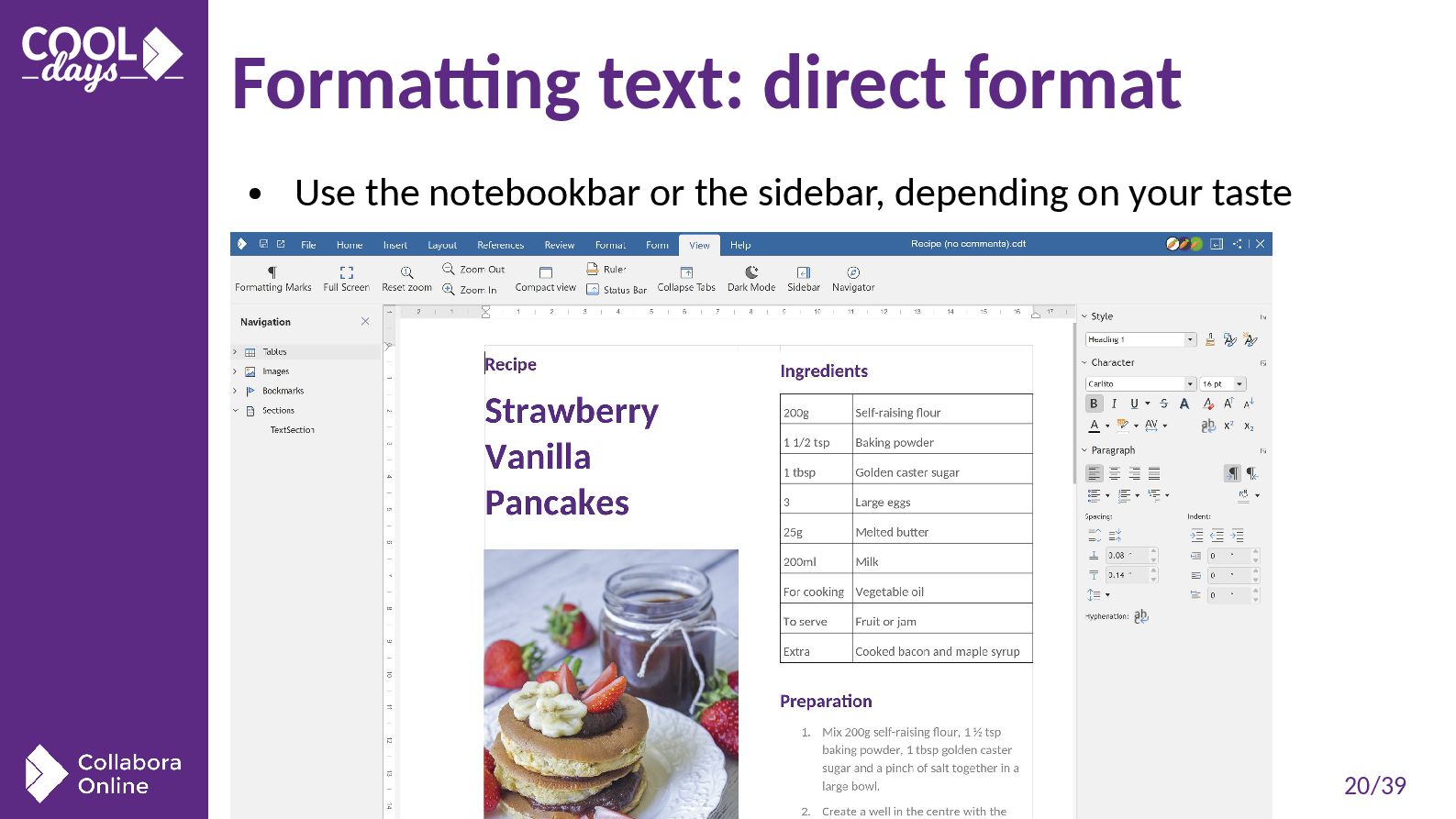Viewport: 1456px width, 819px height.
Task: Switch to the Review tab
Action: point(559,245)
